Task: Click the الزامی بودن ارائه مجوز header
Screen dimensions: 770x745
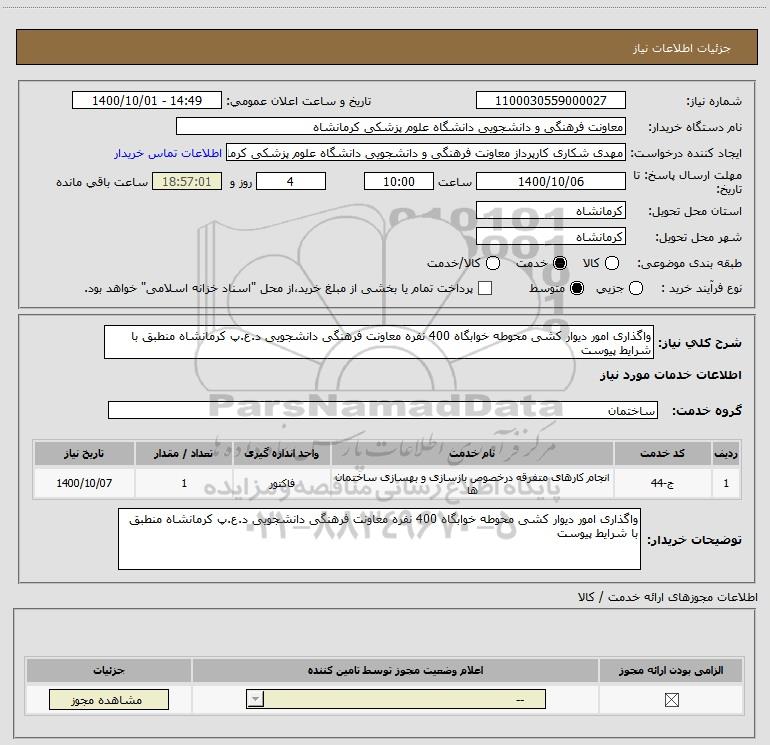Action: tap(671, 670)
